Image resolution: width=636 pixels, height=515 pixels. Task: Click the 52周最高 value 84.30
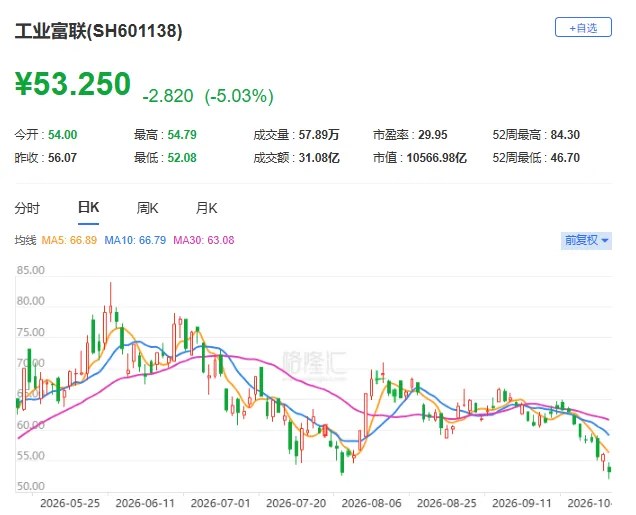[565, 135]
